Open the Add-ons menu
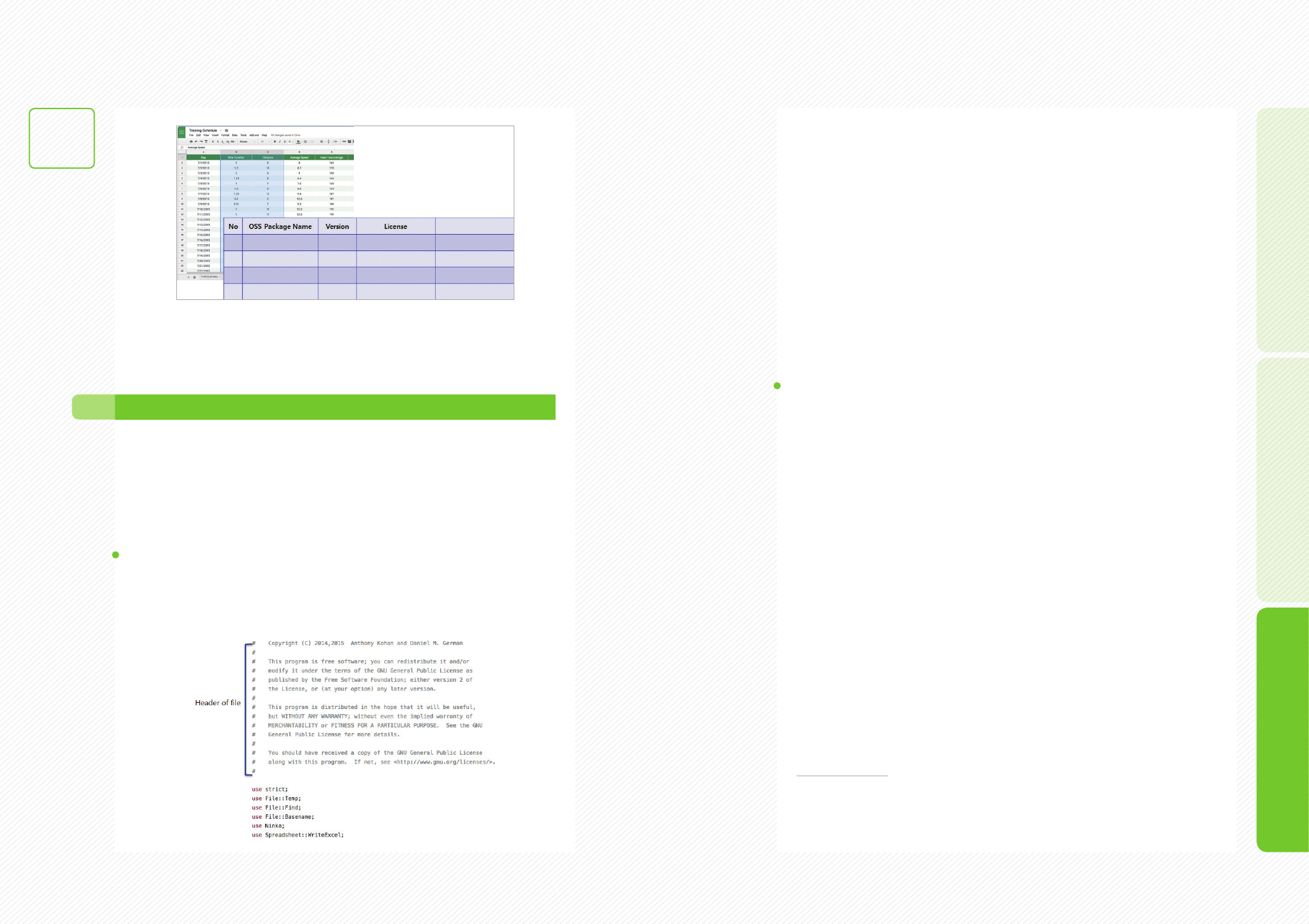 [x=254, y=135]
